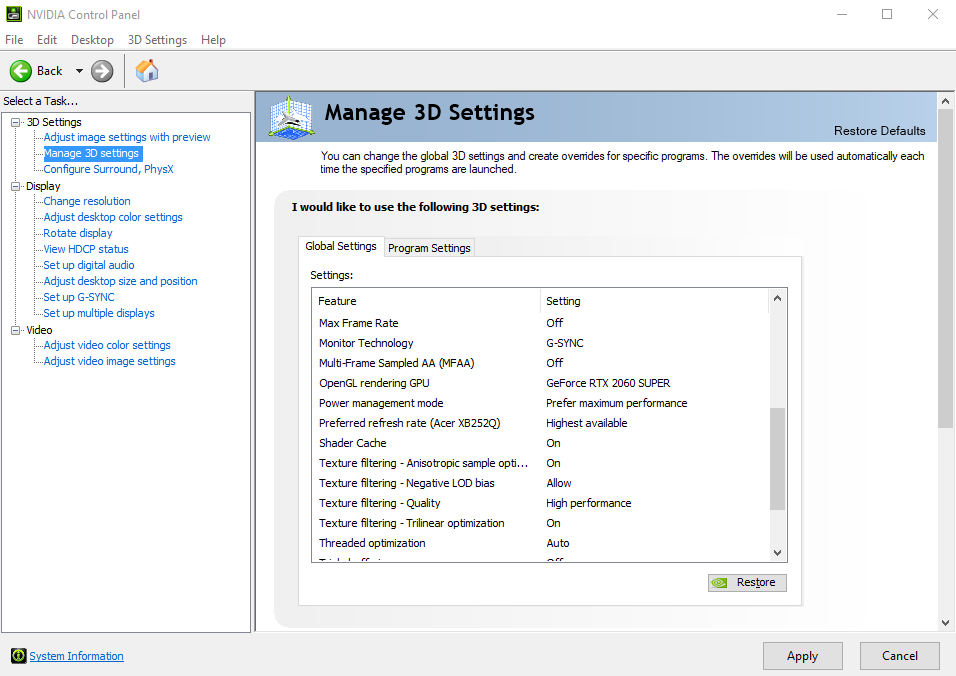Image resolution: width=956 pixels, height=676 pixels.
Task: Collapse the 3D Settings tree node
Action: pos(16,122)
